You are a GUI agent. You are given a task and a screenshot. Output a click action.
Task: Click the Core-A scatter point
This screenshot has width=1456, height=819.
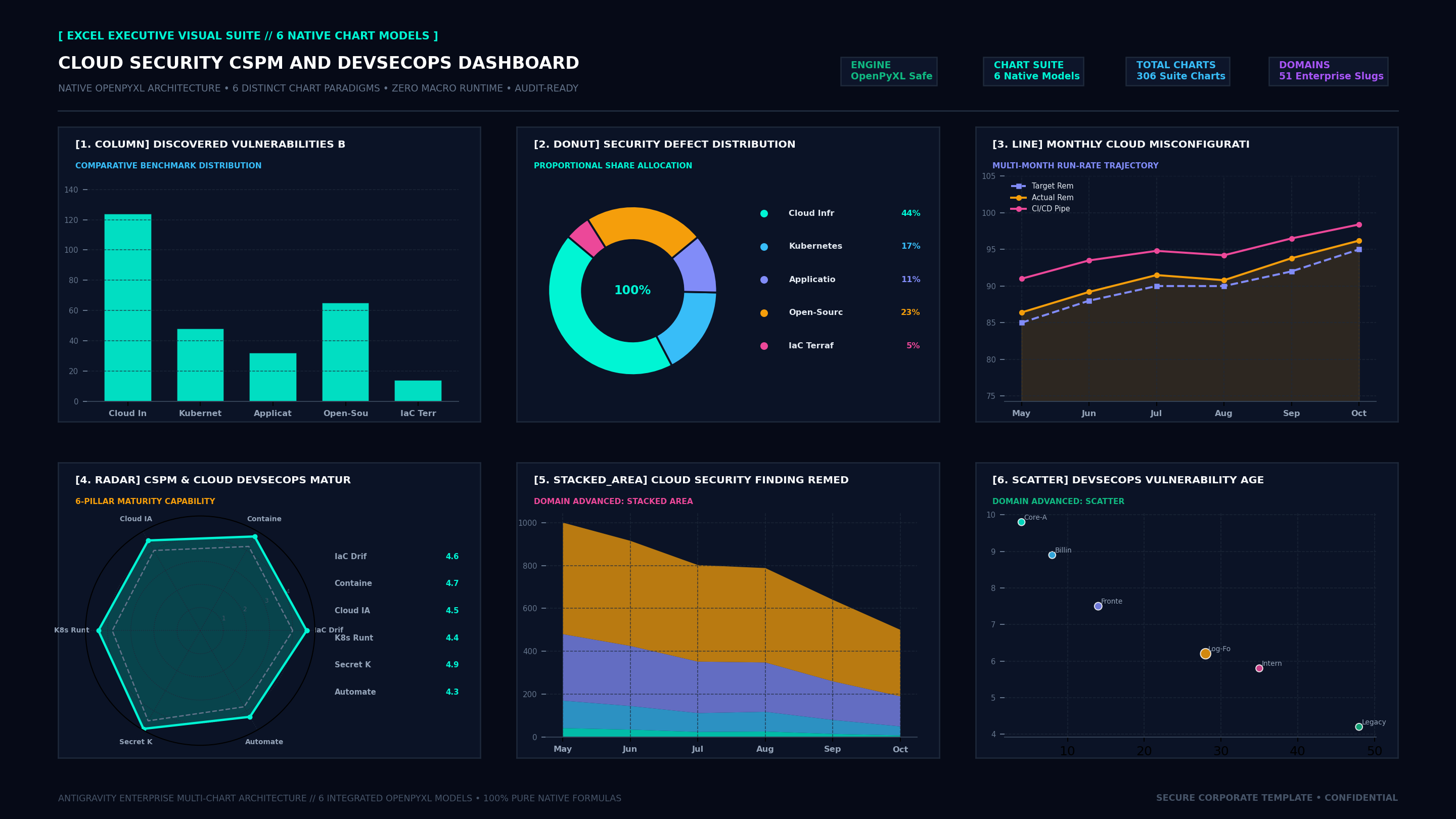1021,522
